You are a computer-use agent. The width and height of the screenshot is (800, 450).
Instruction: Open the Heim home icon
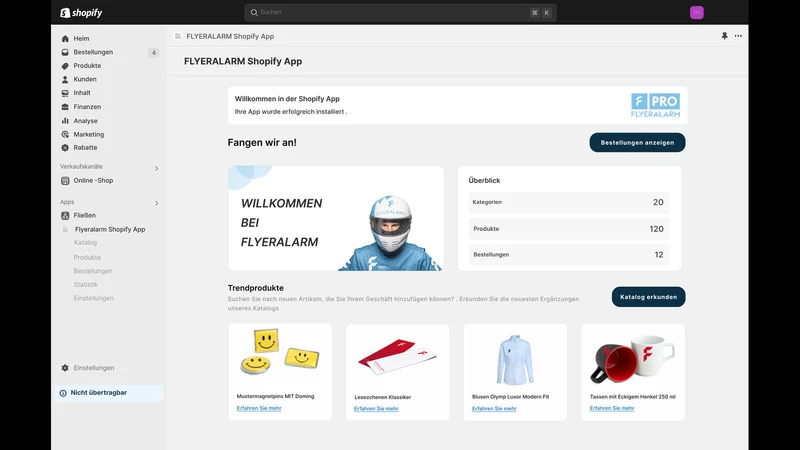click(x=65, y=38)
